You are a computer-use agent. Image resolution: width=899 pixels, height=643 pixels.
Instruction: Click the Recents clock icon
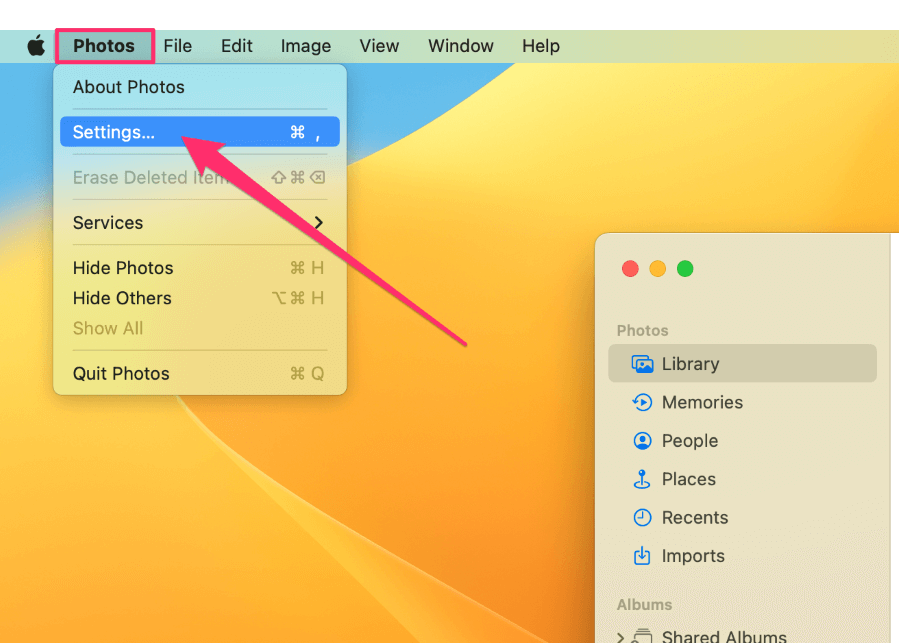tap(642, 517)
